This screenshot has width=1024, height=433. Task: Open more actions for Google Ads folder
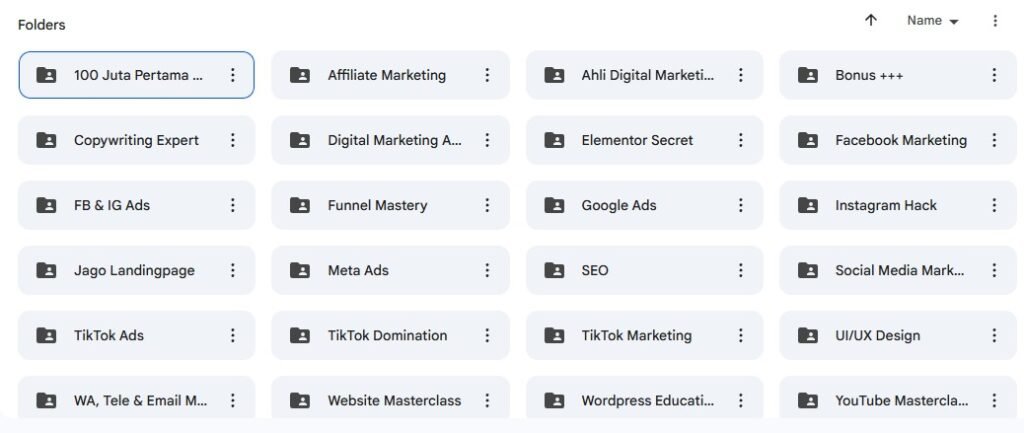pos(741,205)
